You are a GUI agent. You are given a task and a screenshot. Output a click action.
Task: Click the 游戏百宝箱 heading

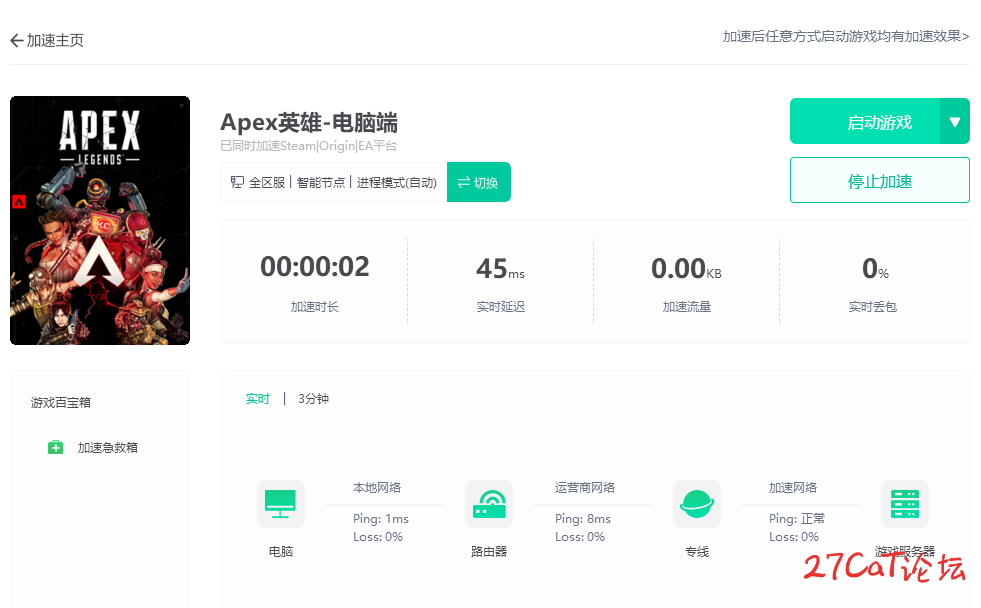point(61,402)
